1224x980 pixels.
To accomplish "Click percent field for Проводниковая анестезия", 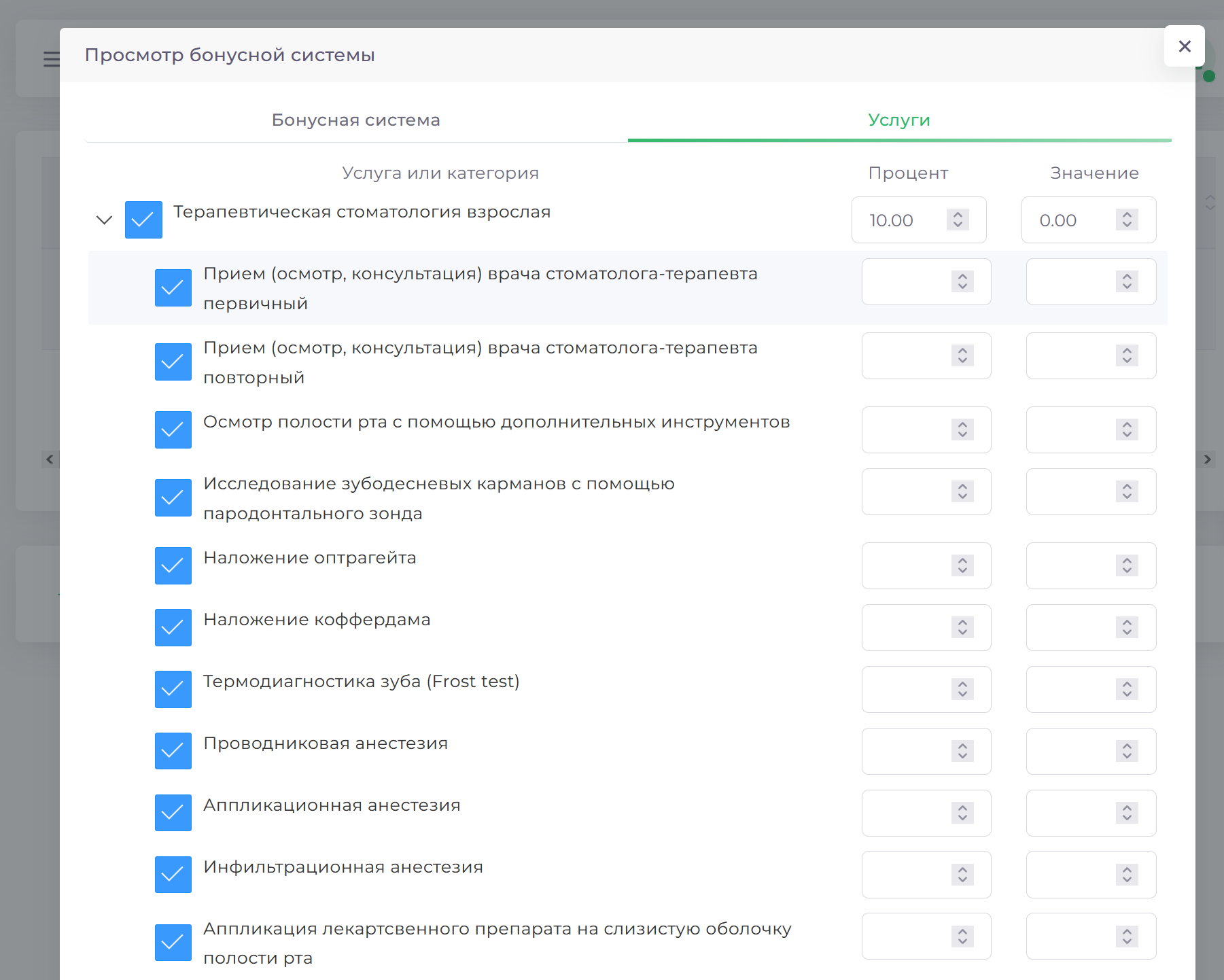I will tap(926, 752).
